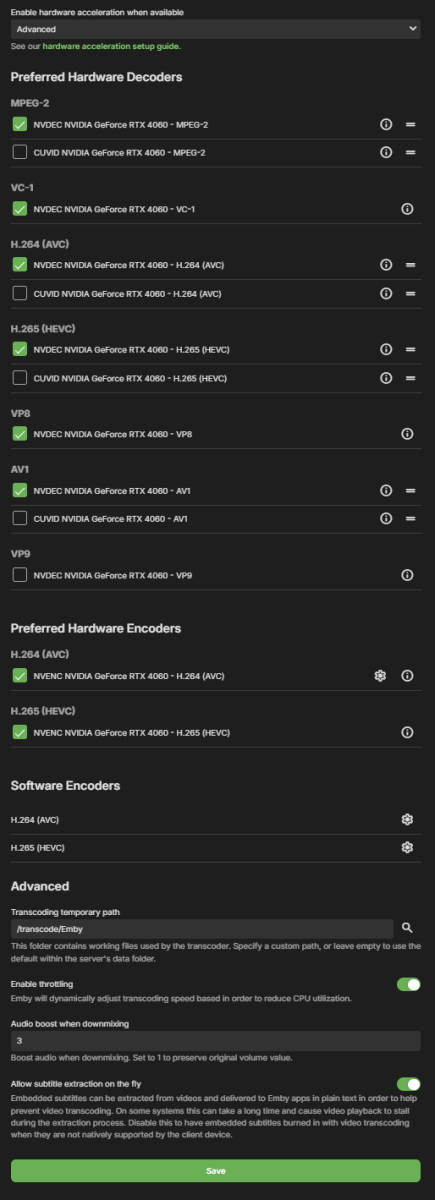Click reorder handle for NVDEC H.265 row
This screenshot has width=435, height=1200.
[410, 350]
